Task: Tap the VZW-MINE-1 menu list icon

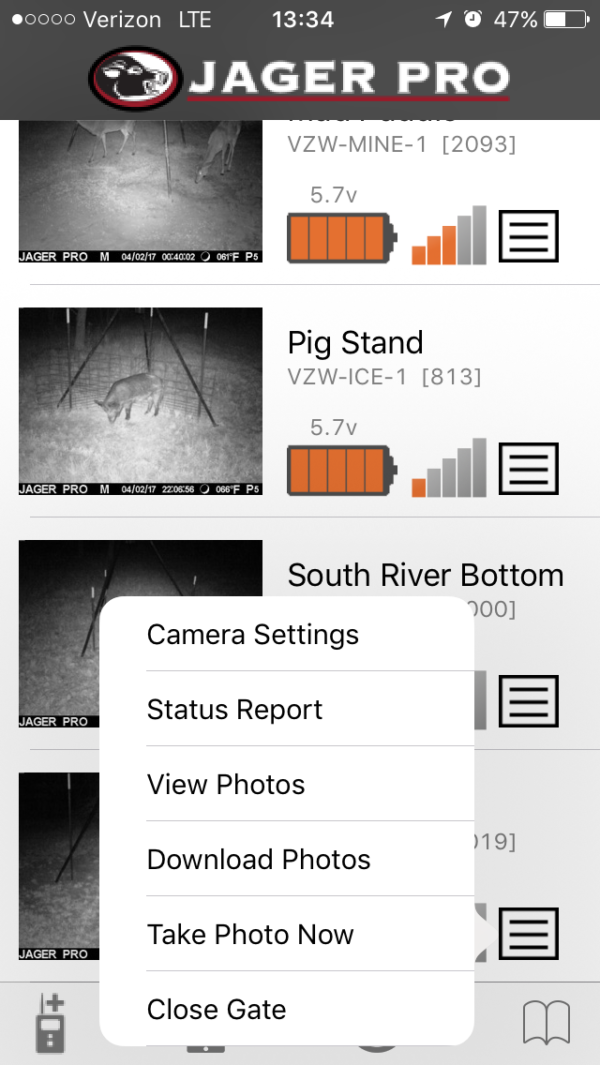Action: pos(528,237)
